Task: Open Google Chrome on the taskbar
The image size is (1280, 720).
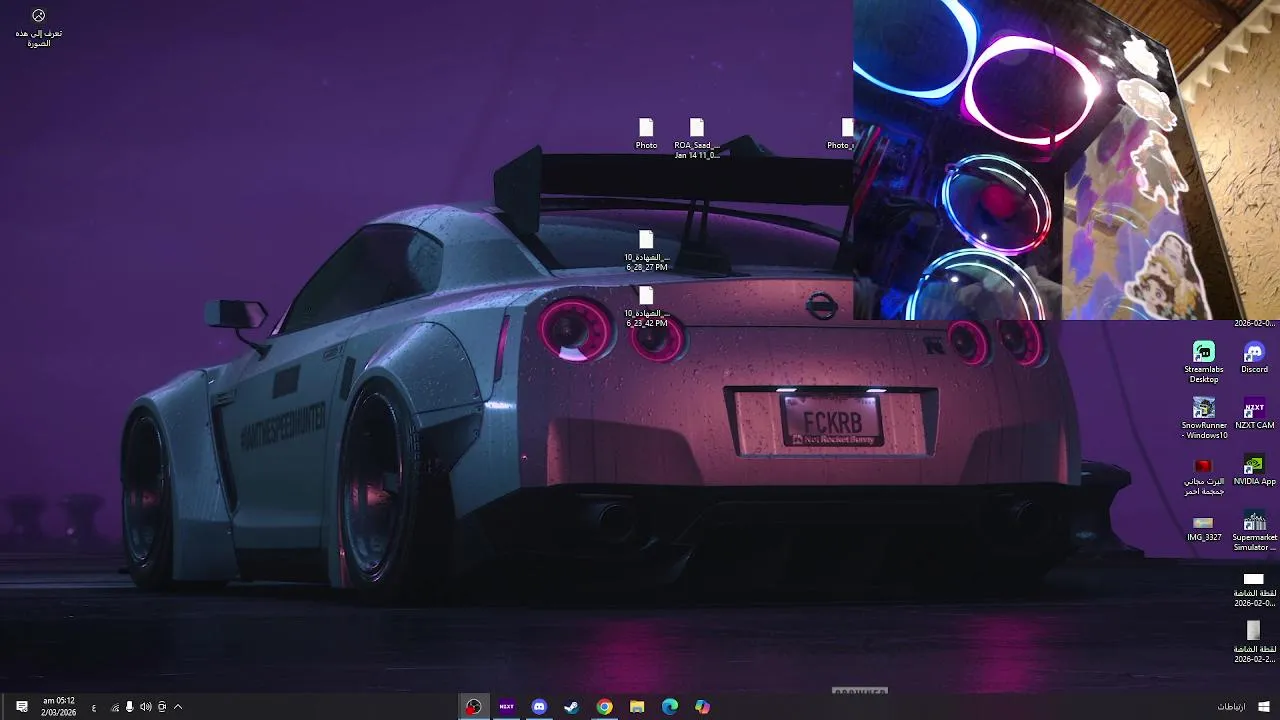Action: tap(605, 706)
